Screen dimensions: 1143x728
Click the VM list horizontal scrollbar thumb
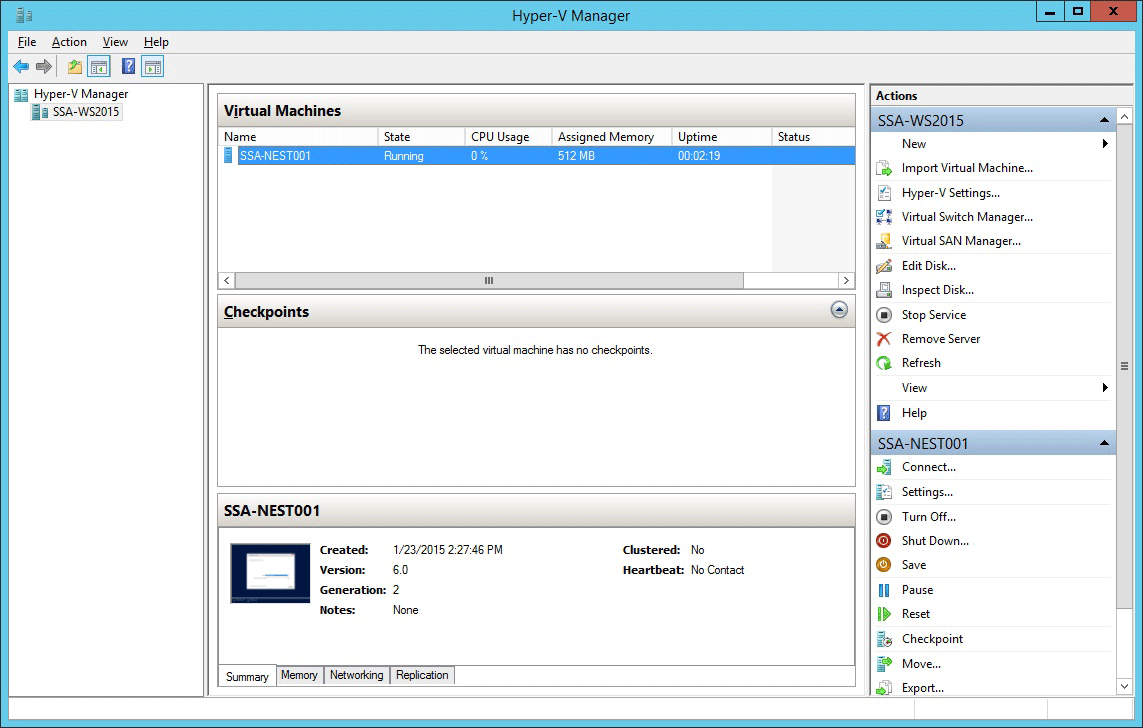(489, 281)
